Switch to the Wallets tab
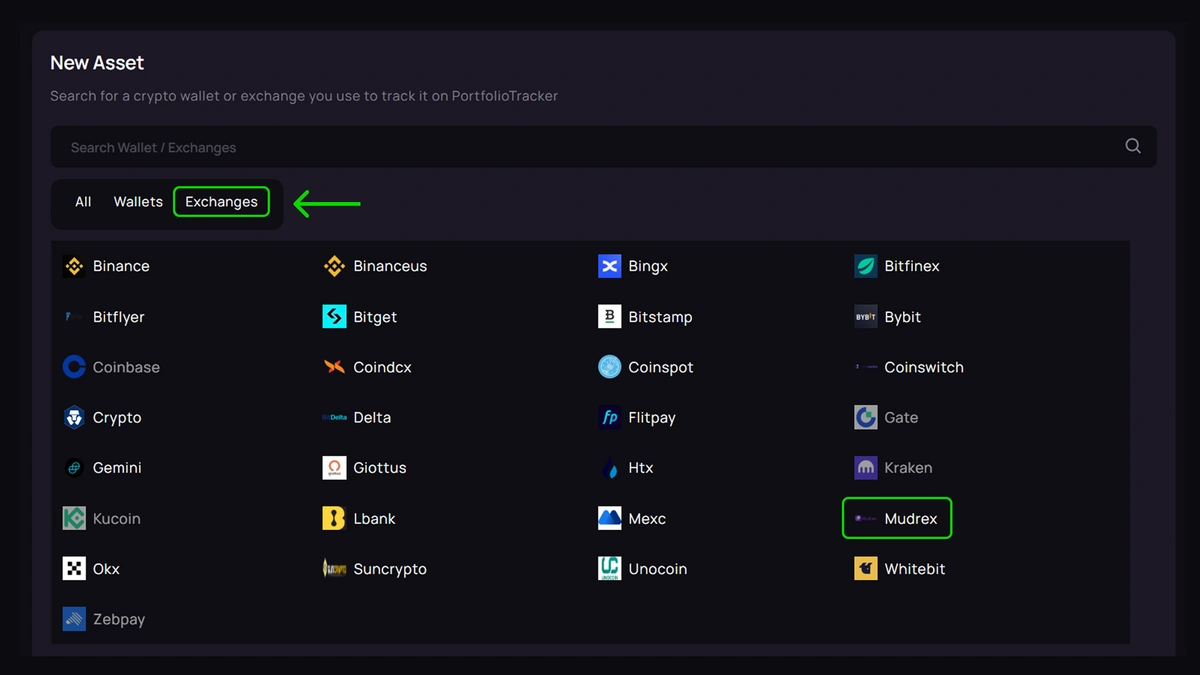The image size is (1200, 675). [138, 202]
